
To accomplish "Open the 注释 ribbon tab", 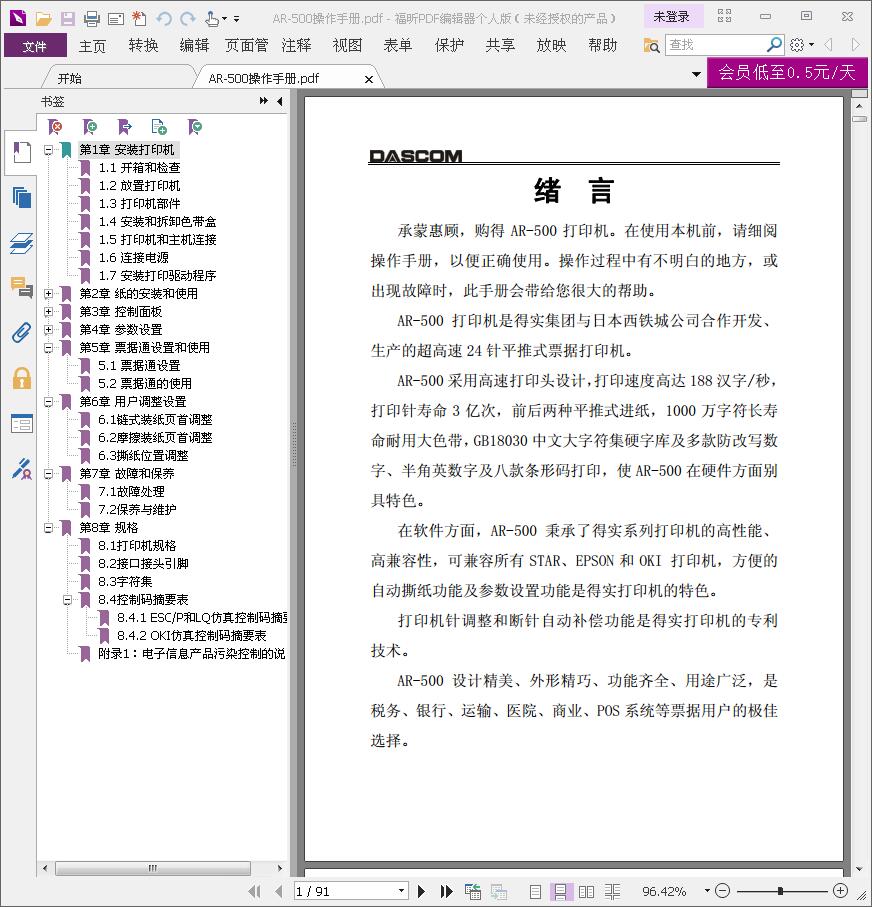I will pyautogui.click(x=297, y=46).
